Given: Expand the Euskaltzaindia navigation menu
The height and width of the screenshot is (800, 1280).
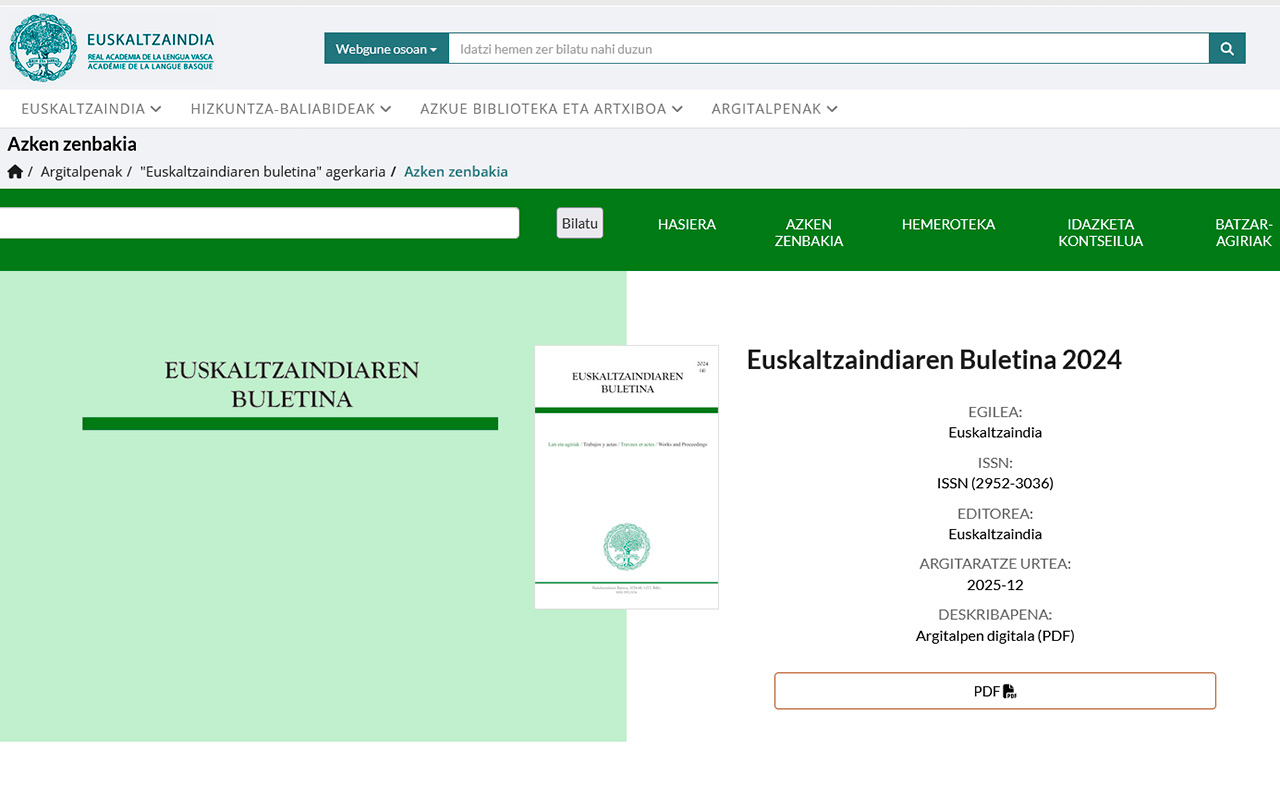Looking at the screenshot, I should click(x=91, y=109).
